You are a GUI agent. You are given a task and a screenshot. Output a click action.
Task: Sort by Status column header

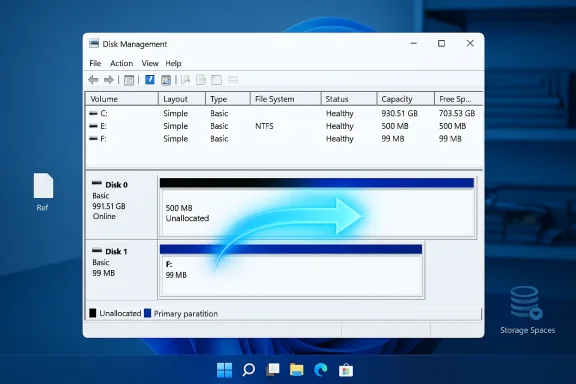point(349,99)
